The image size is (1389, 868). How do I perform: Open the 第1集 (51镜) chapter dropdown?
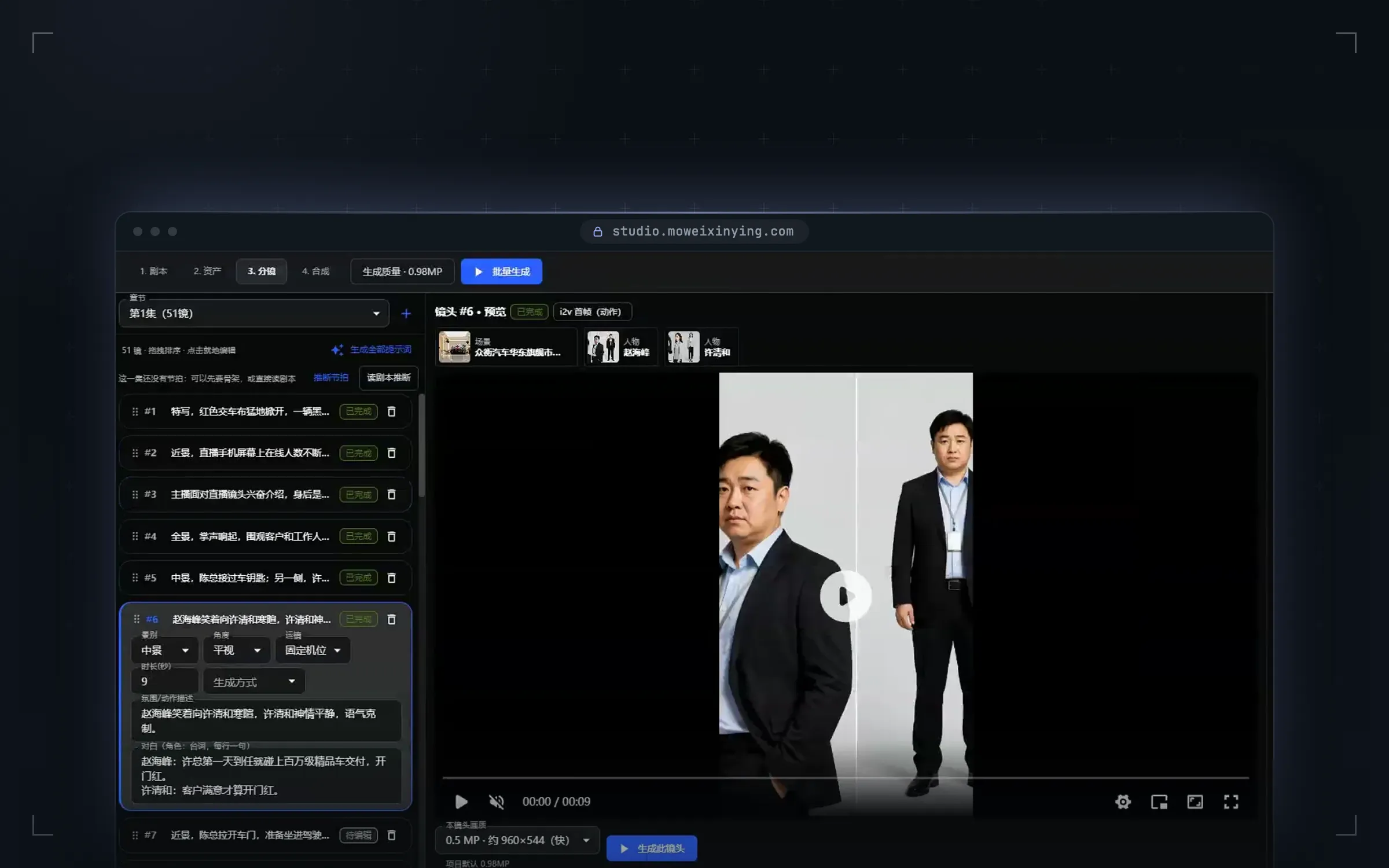[254, 314]
